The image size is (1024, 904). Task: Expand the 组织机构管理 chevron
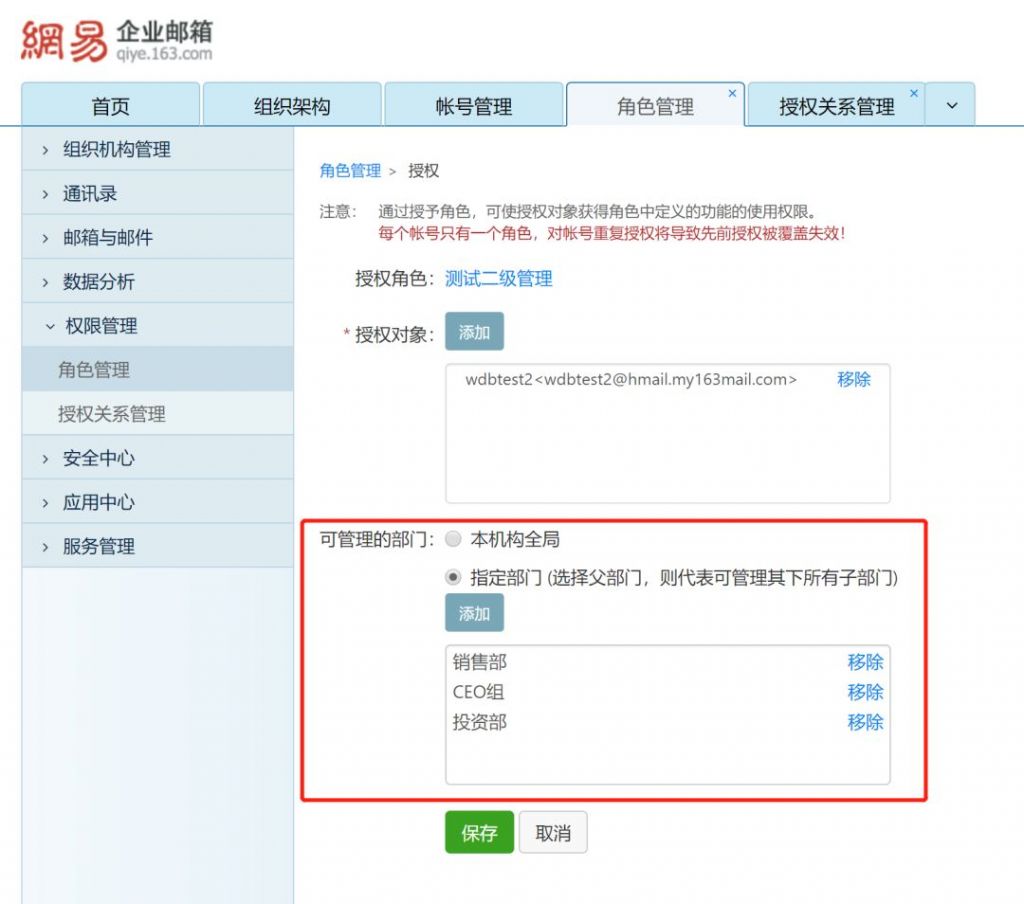coord(45,150)
